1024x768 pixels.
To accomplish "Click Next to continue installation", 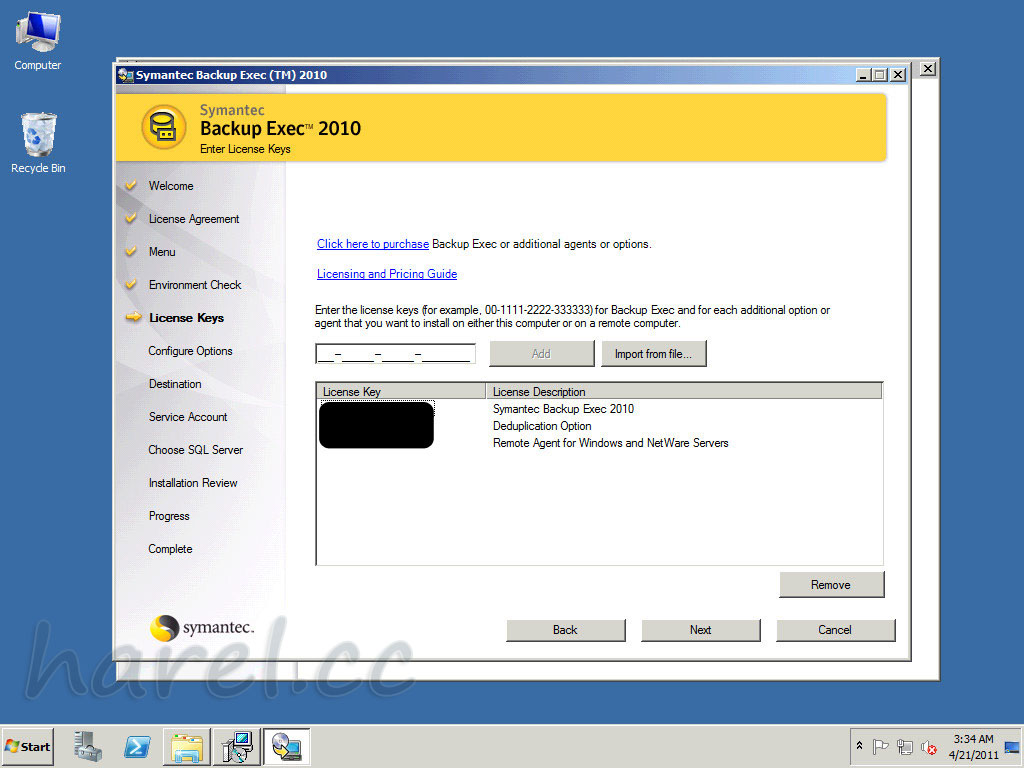I will (701, 630).
